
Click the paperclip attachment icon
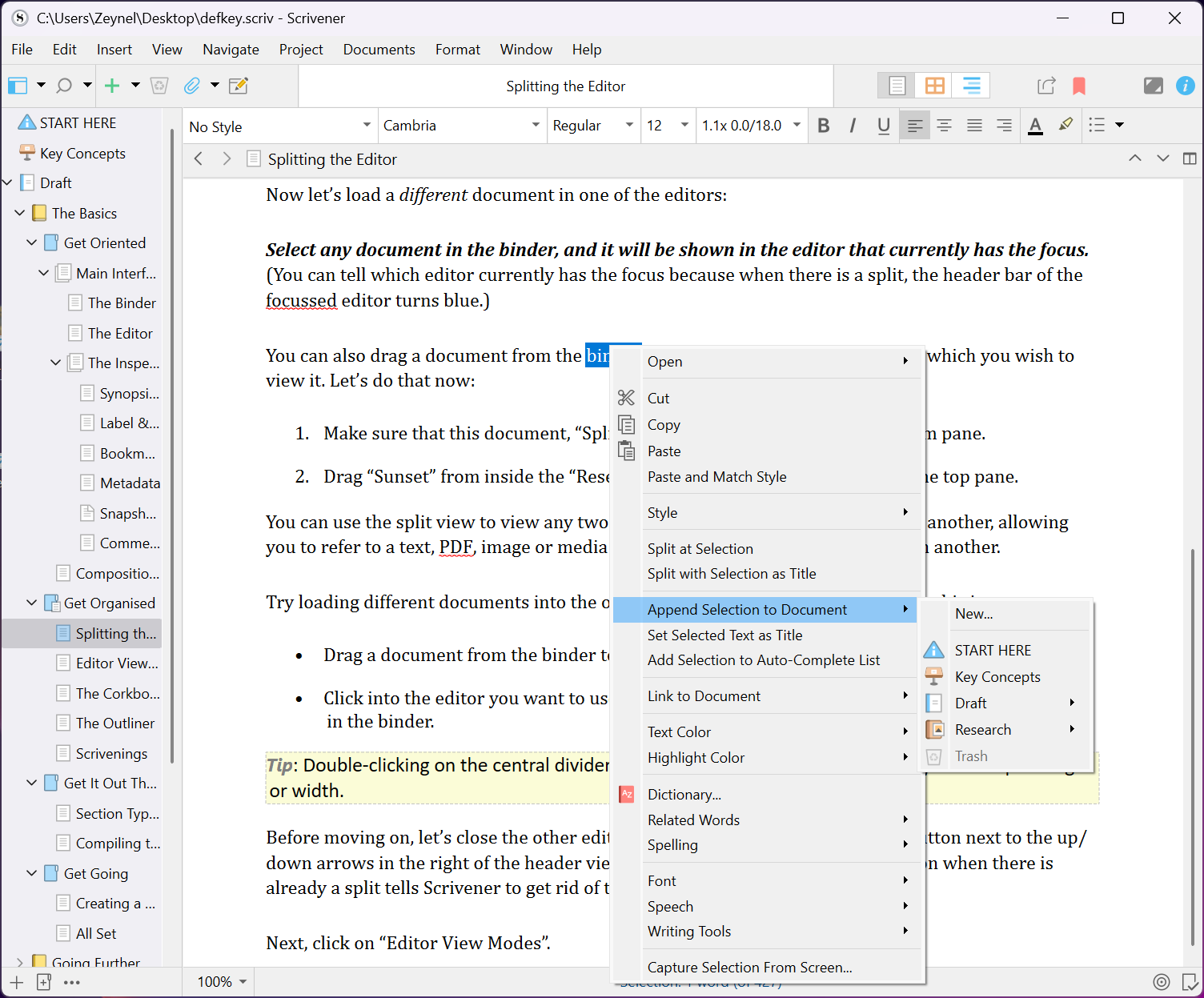point(192,86)
